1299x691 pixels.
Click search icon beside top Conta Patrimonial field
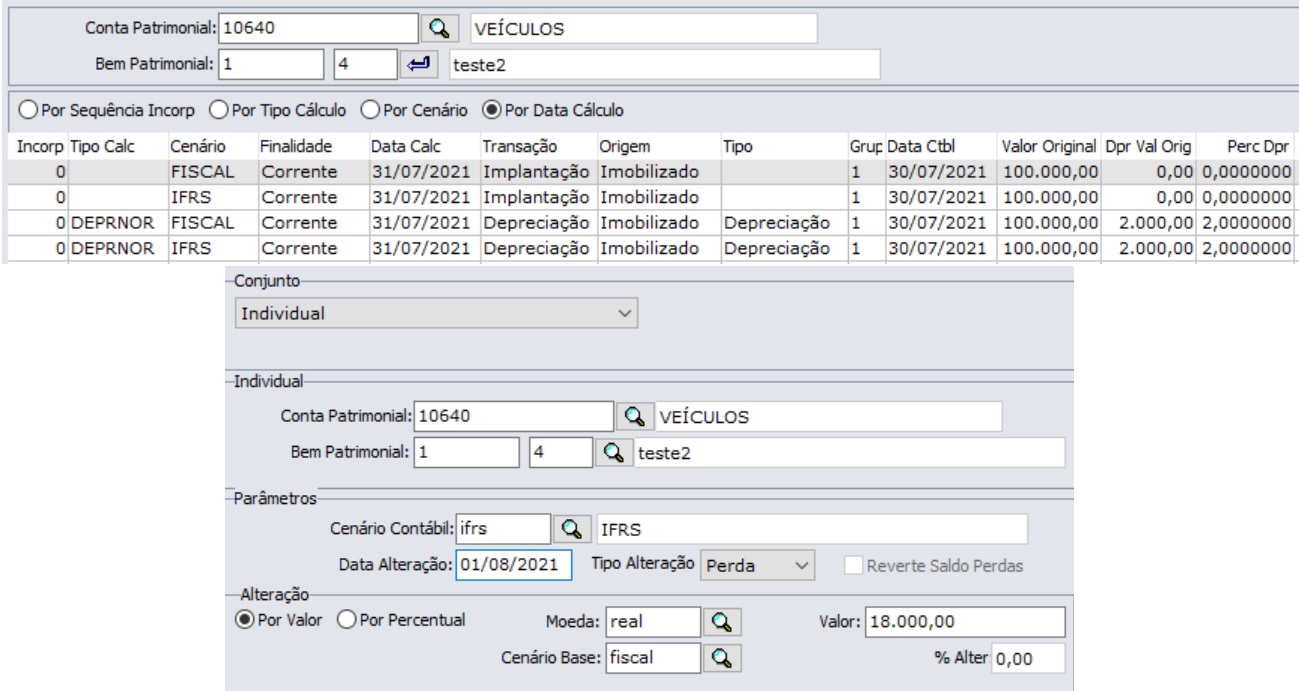[437, 28]
